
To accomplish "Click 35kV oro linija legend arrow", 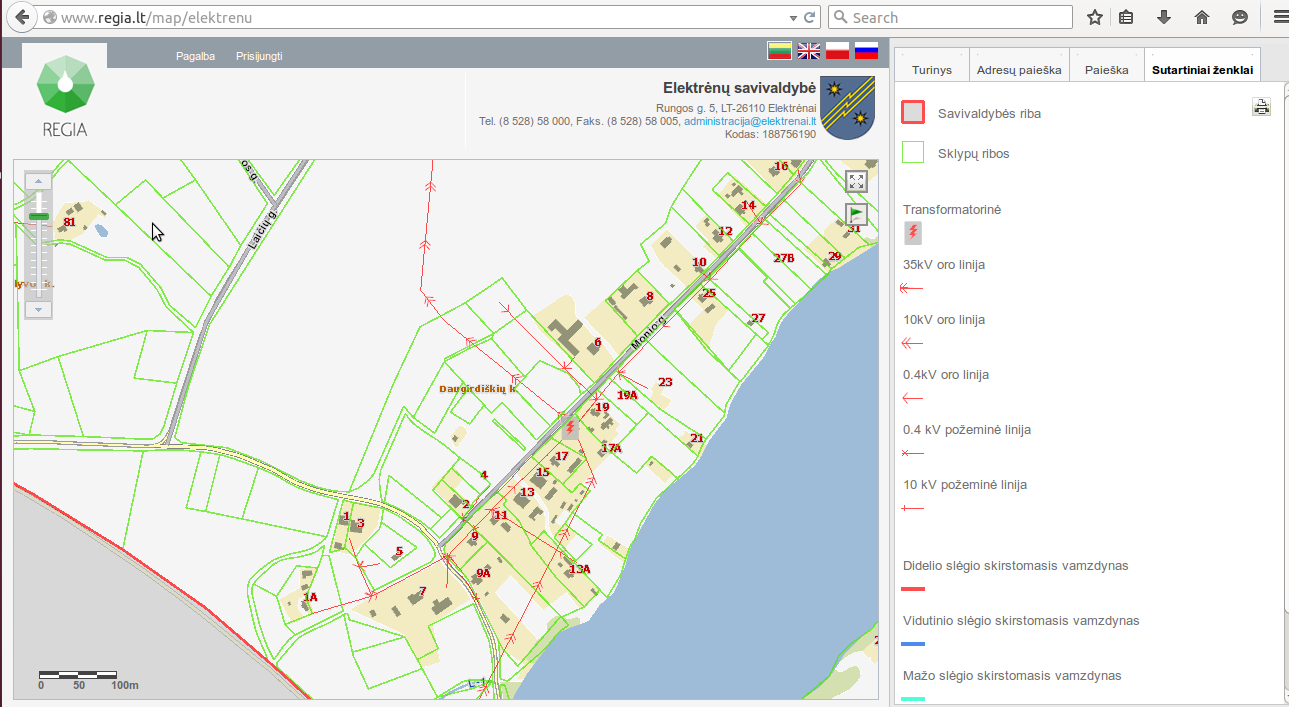I will click(x=912, y=288).
